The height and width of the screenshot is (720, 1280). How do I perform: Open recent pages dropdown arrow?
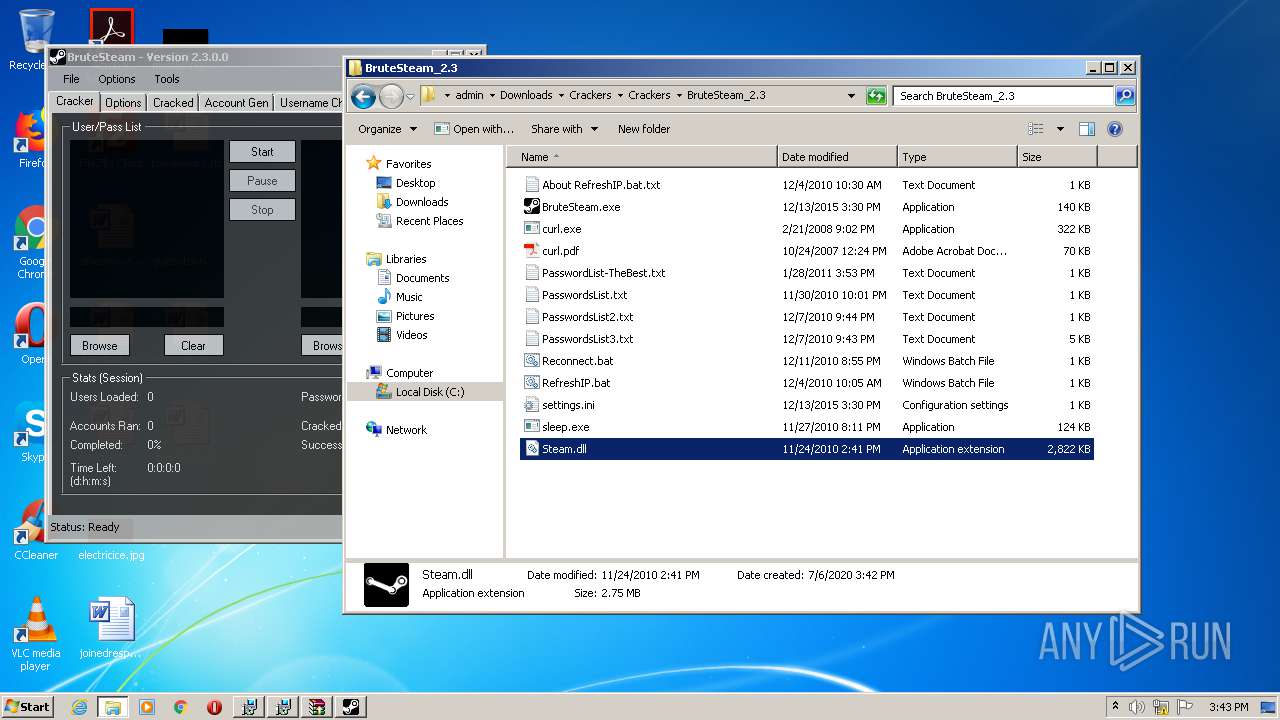[x=410, y=97]
